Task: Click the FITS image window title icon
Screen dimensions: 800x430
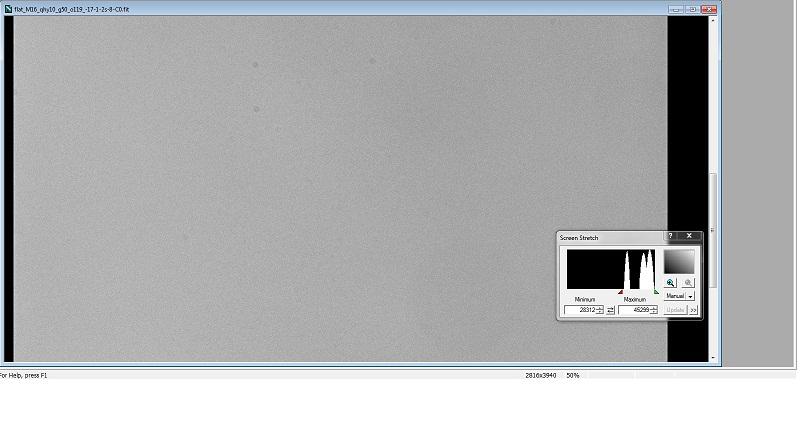Action: tap(8, 9)
